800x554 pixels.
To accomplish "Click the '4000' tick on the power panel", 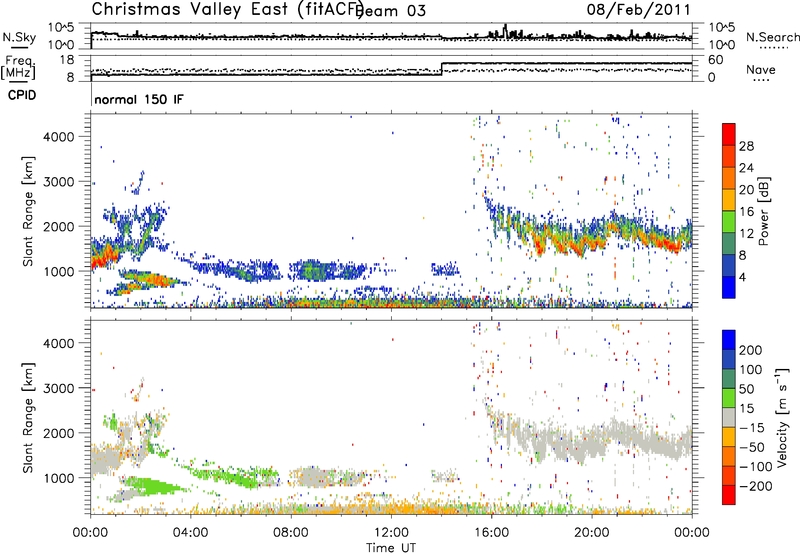I will (58, 137).
